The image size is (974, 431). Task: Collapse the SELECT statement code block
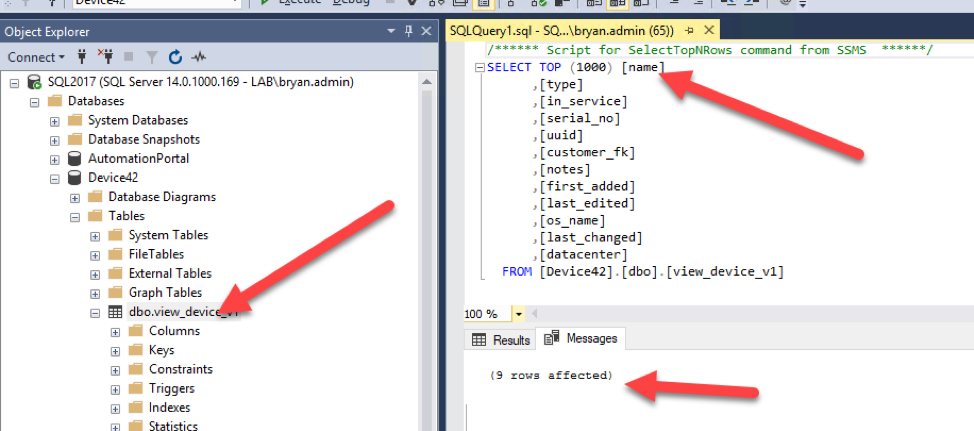pyautogui.click(x=479, y=68)
